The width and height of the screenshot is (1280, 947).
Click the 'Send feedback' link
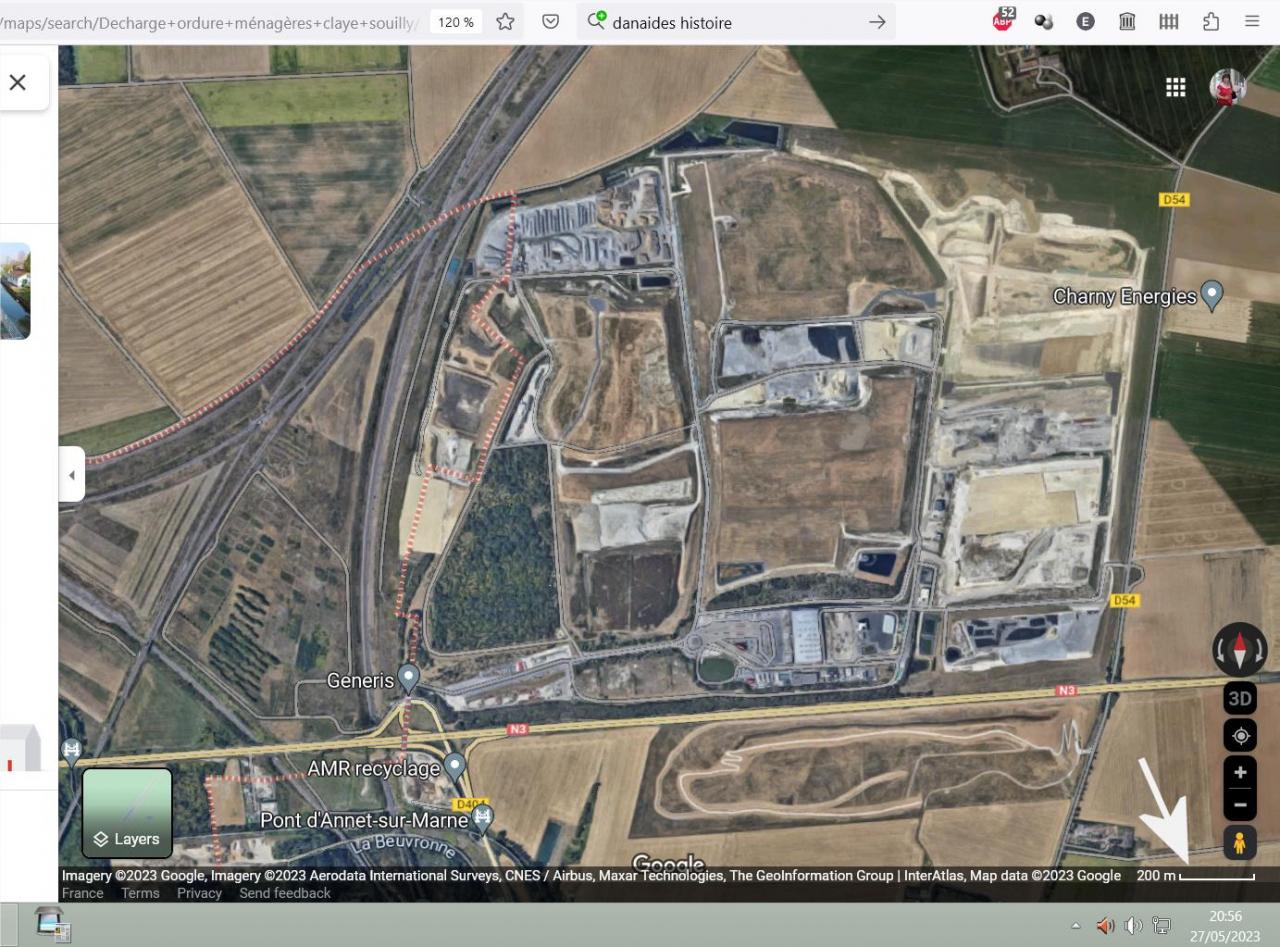(285, 893)
